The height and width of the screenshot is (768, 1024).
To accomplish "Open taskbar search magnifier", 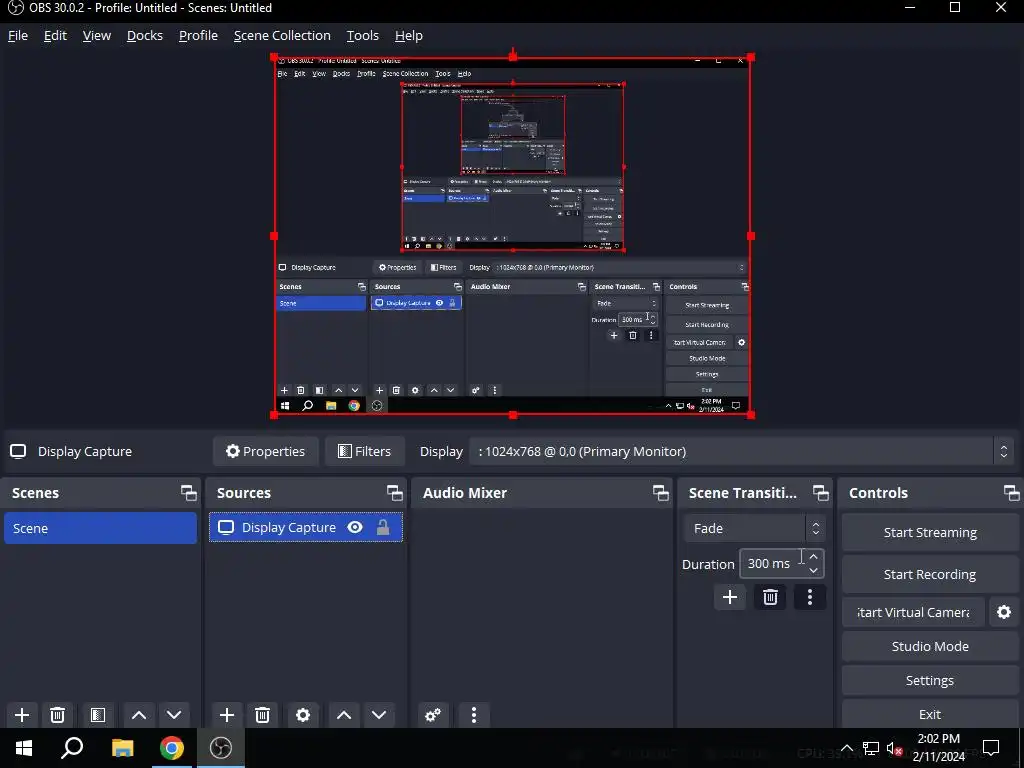I will pyautogui.click(x=72, y=748).
